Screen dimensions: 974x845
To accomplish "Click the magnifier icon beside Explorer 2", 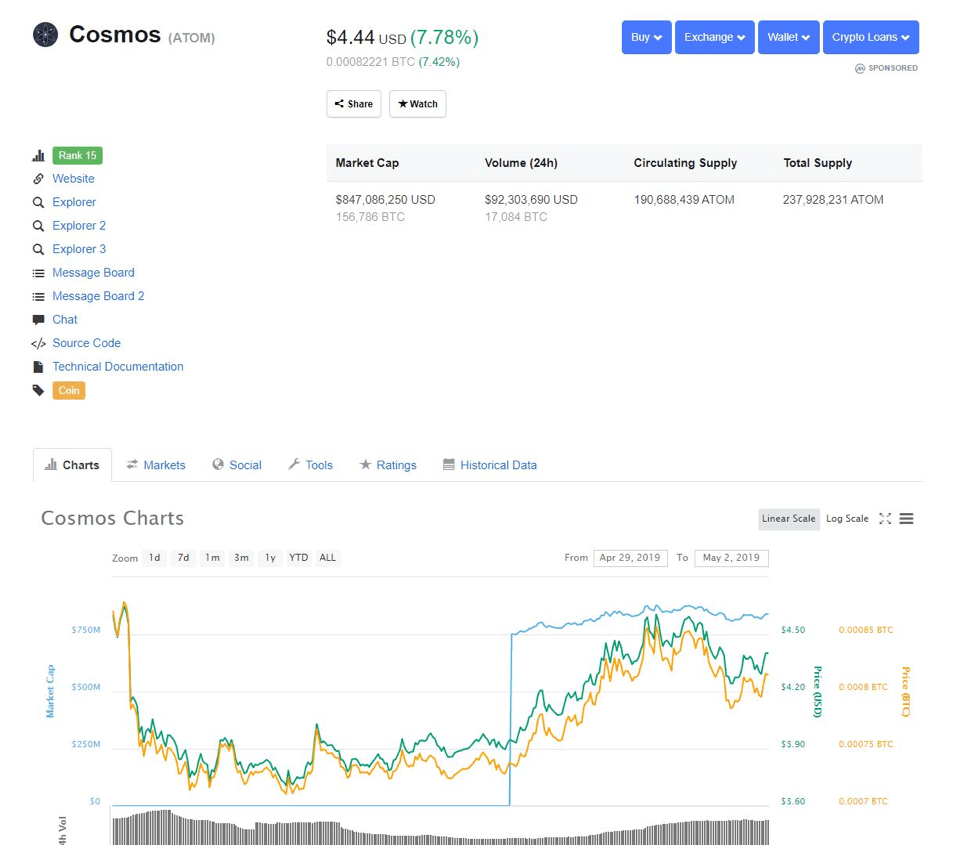I will pyautogui.click(x=39, y=226).
